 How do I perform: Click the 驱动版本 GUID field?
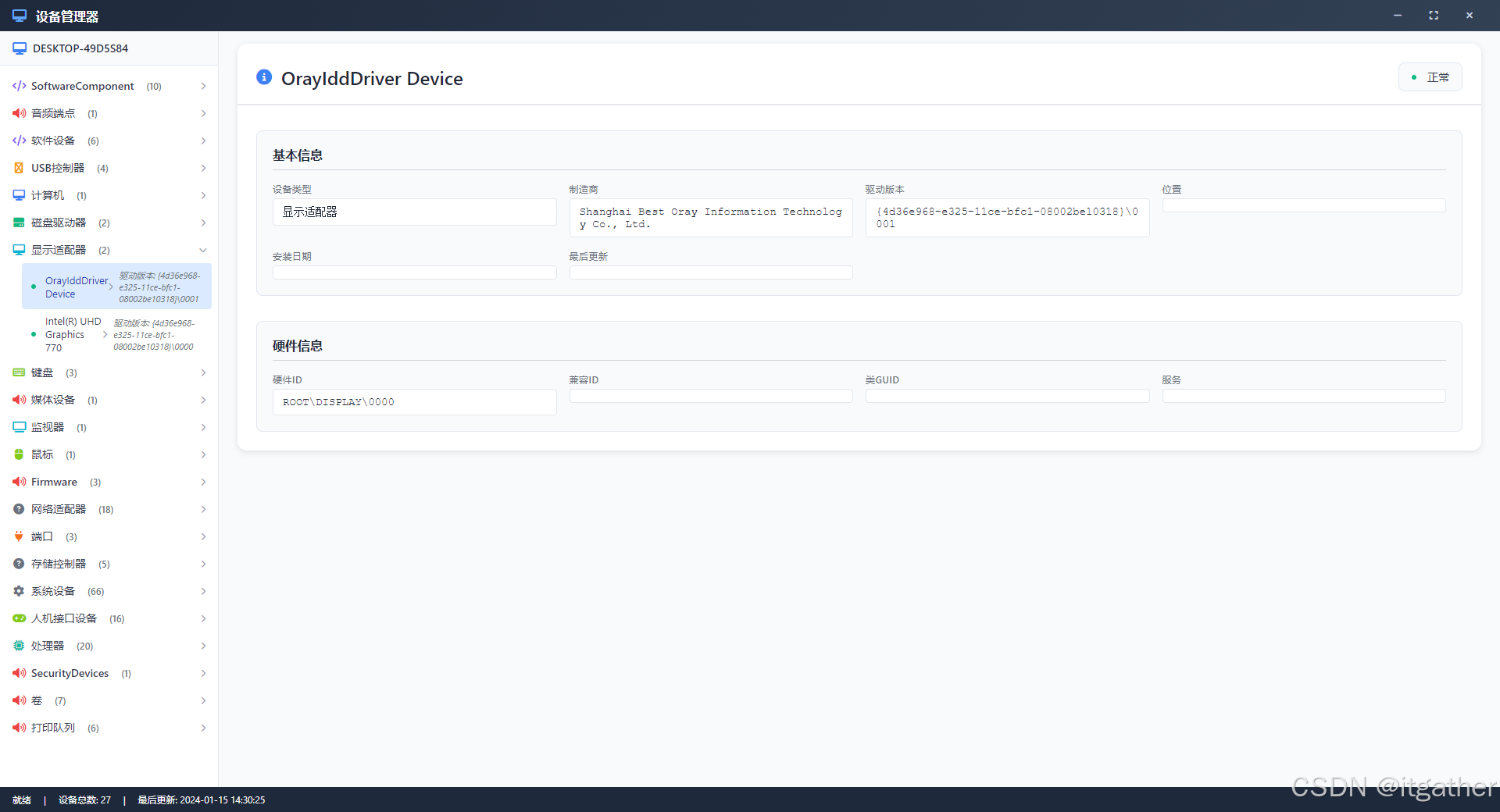point(1007,218)
